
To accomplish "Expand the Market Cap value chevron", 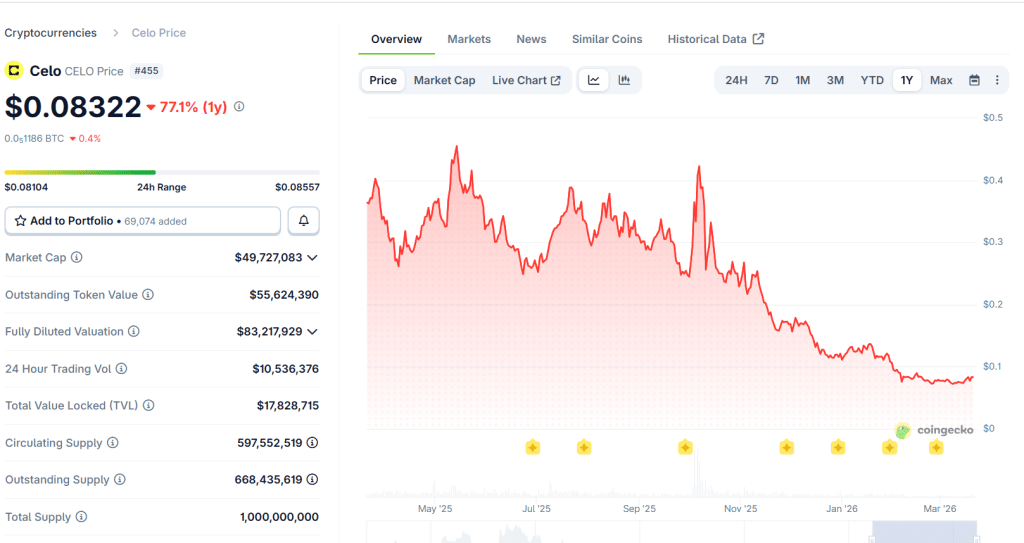I will [312, 257].
